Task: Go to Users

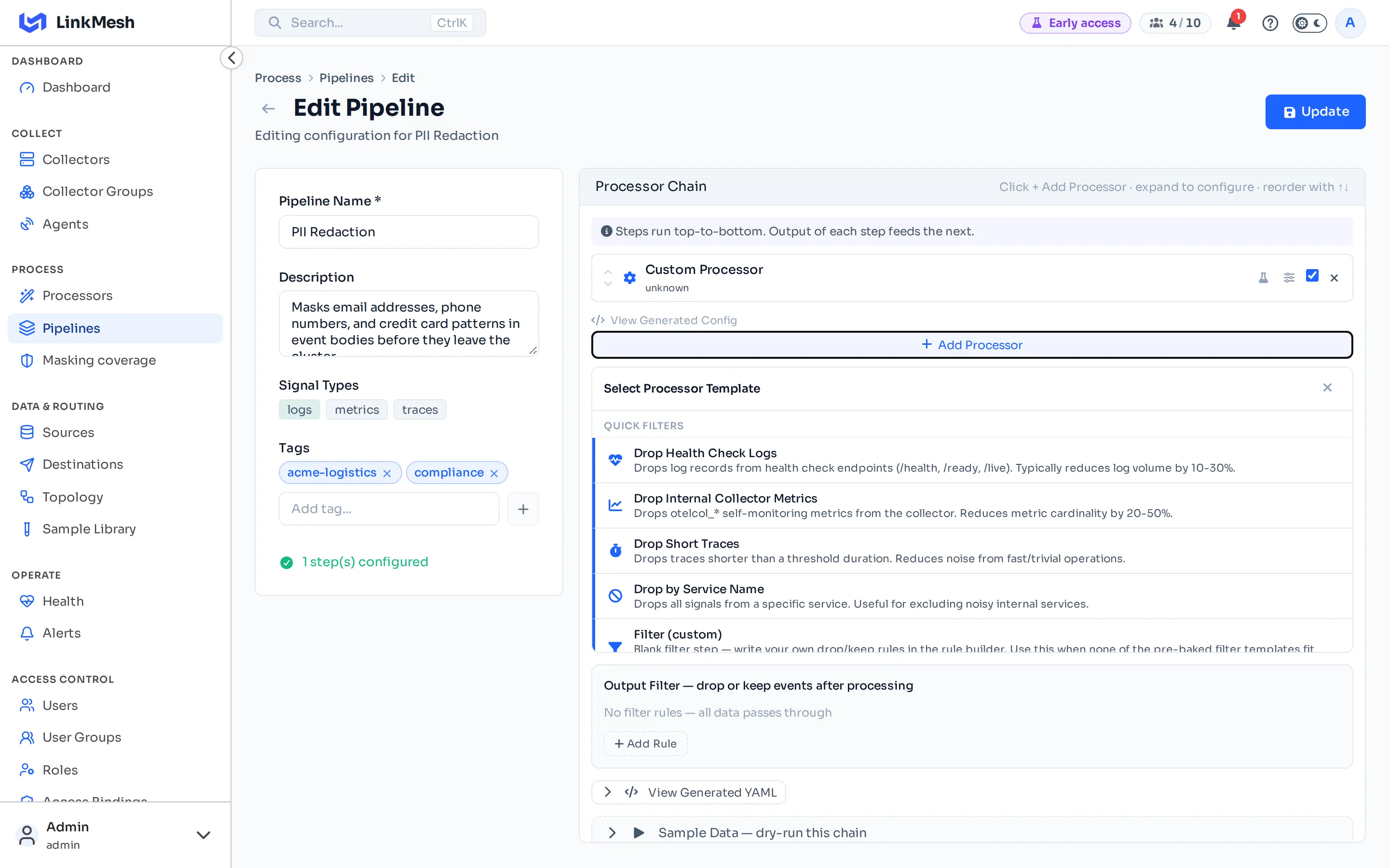Action: tap(115, 705)
